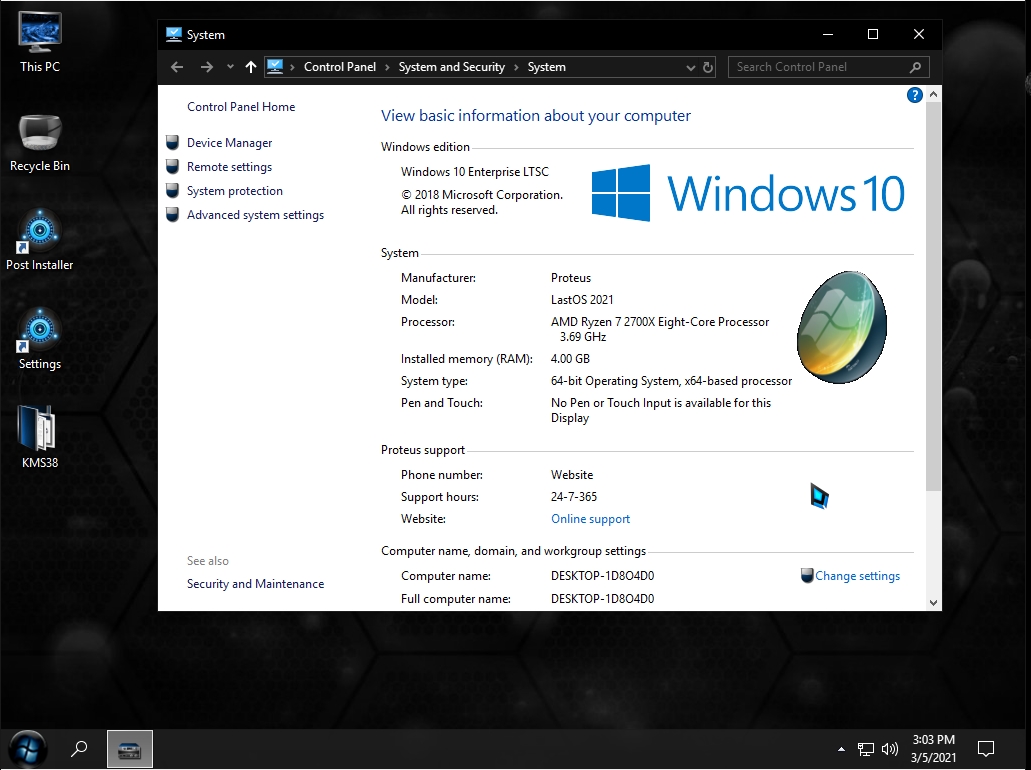
Task: Expand the chevron after the computer icon
Action: click(292, 67)
